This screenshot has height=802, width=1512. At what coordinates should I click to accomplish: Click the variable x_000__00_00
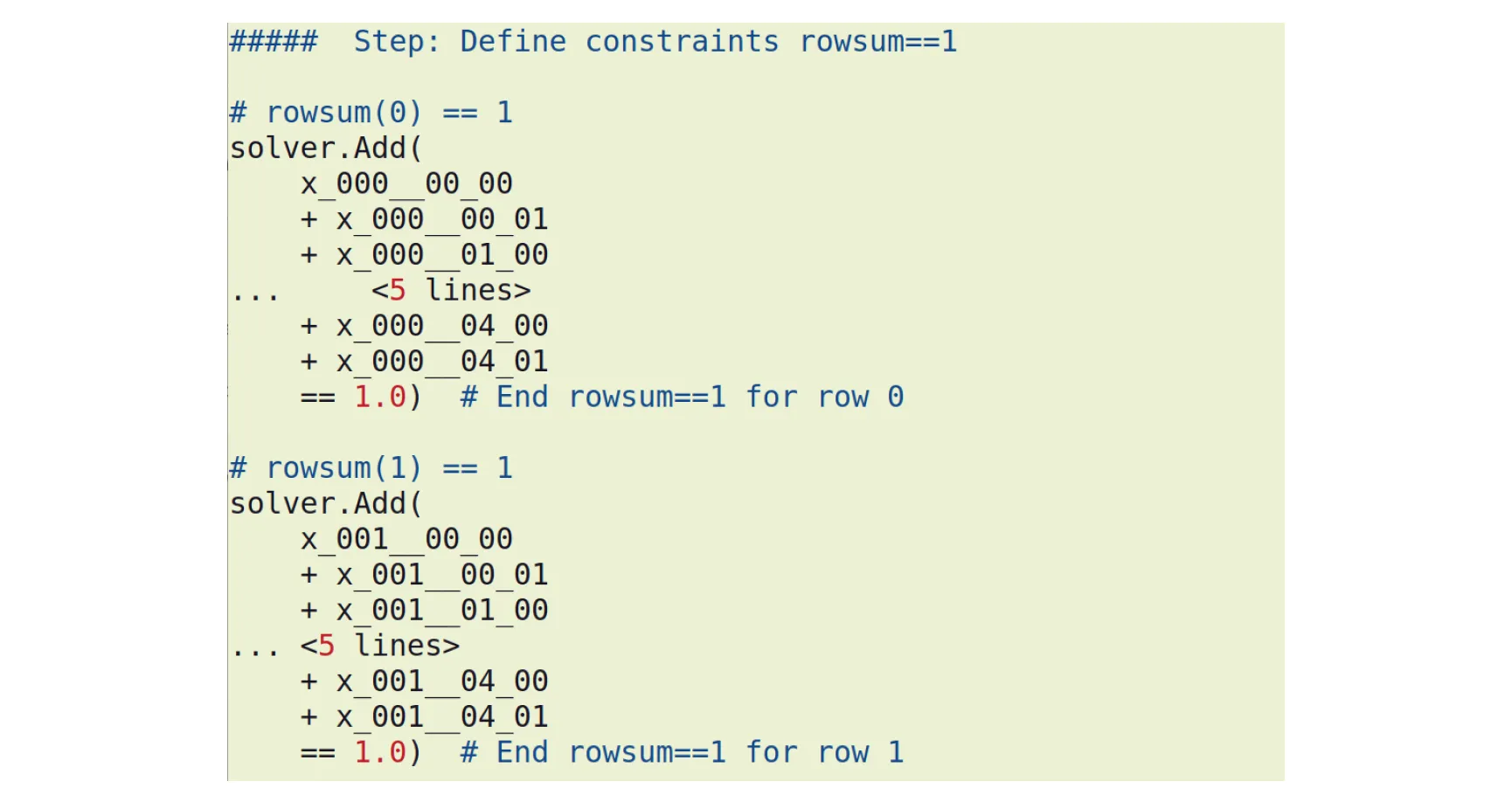[406, 184]
